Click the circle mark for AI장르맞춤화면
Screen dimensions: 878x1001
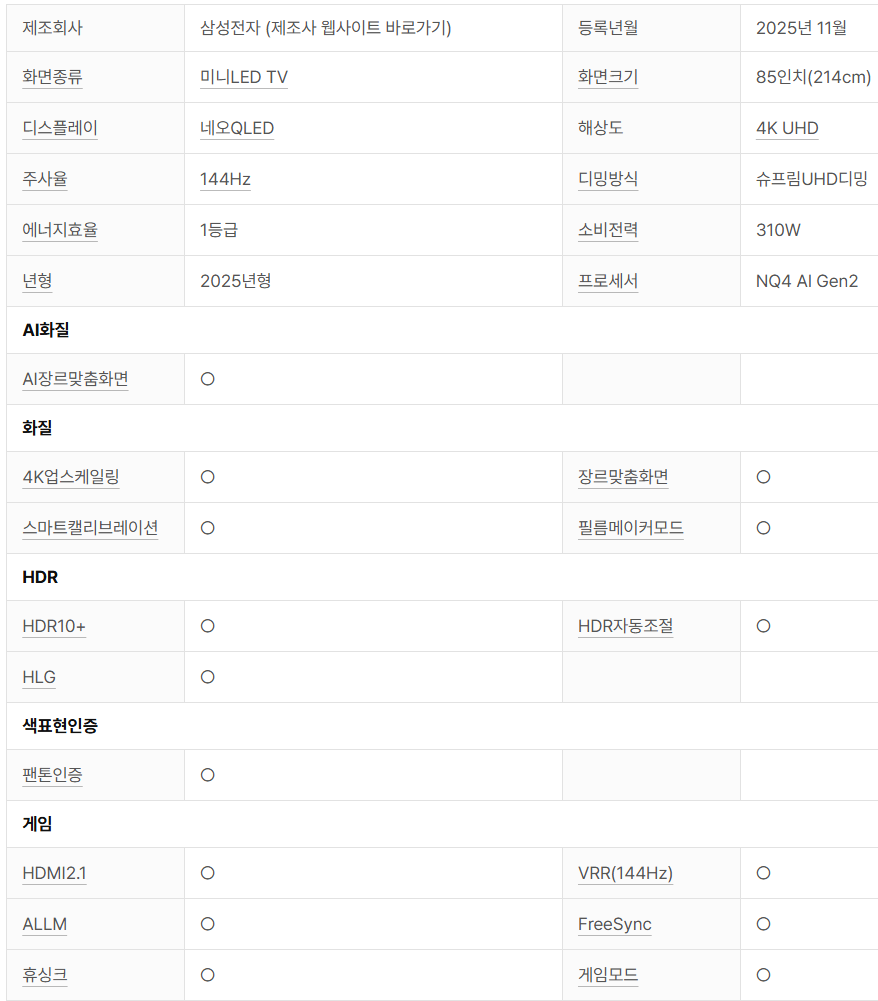click(208, 379)
